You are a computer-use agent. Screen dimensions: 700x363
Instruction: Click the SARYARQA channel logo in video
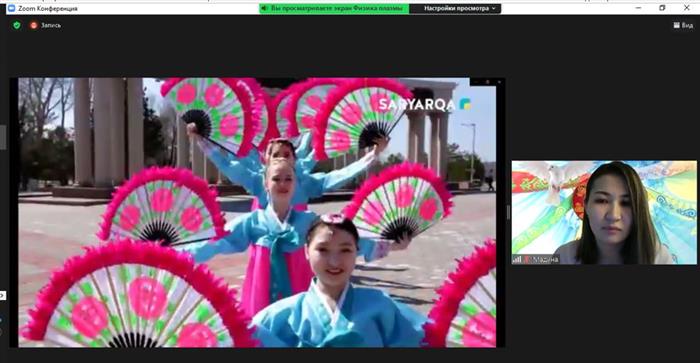coord(425,104)
